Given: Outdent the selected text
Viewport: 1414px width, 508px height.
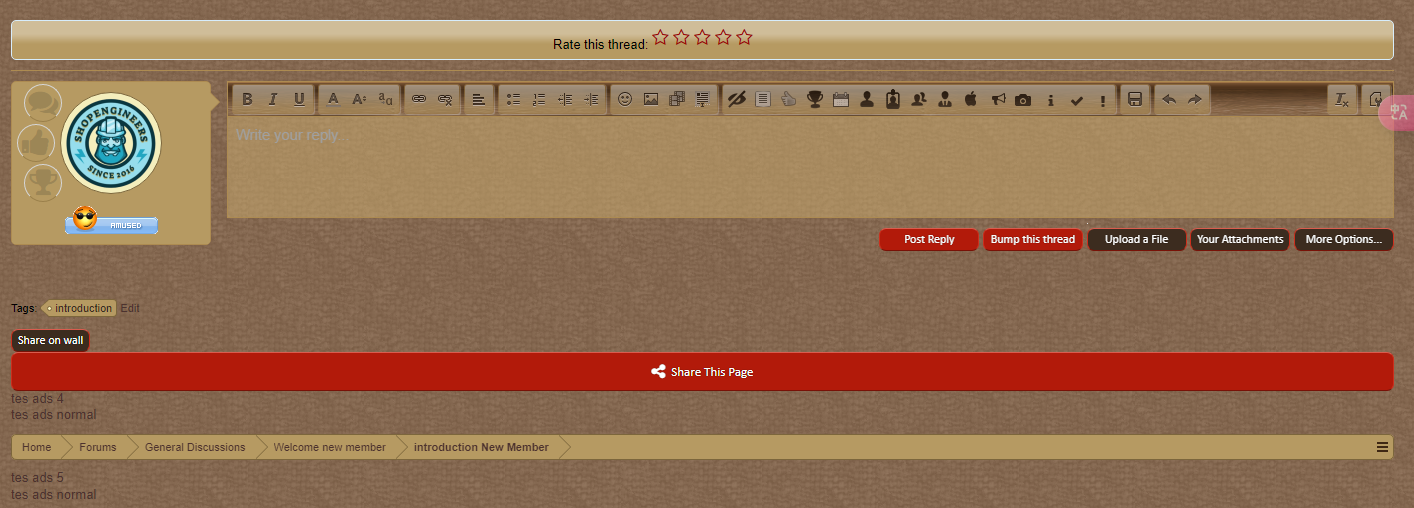Looking at the screenshot, I should (x=565, y=99).
